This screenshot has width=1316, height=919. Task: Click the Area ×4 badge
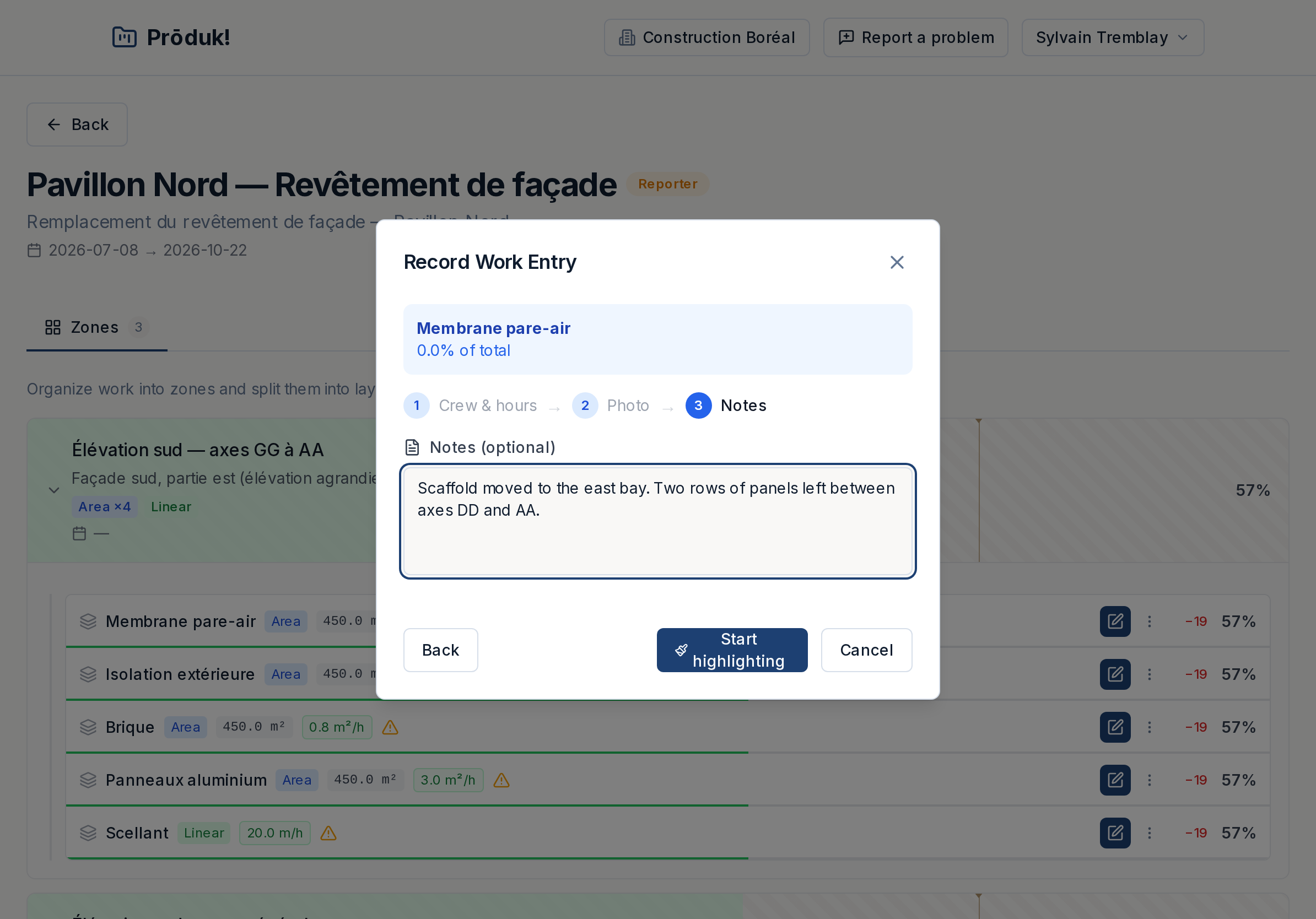pyautogui.click(x=104, y=506)
